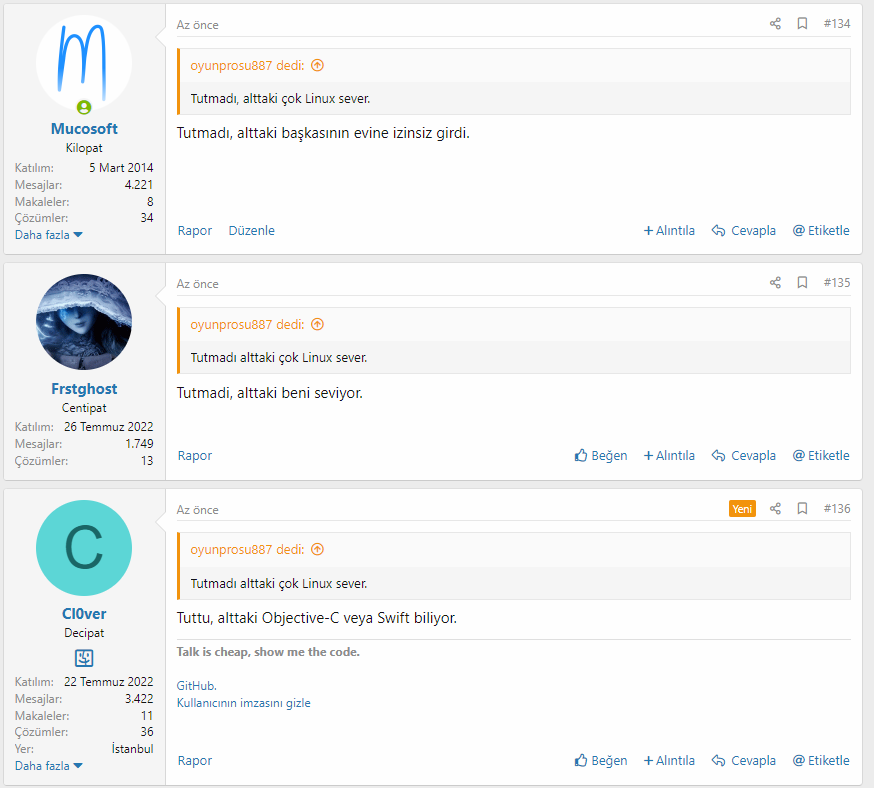This screenshot has width=874, height=788.
Task: Report Cl0ver's post with Rapor
Action: coord(195,760)
